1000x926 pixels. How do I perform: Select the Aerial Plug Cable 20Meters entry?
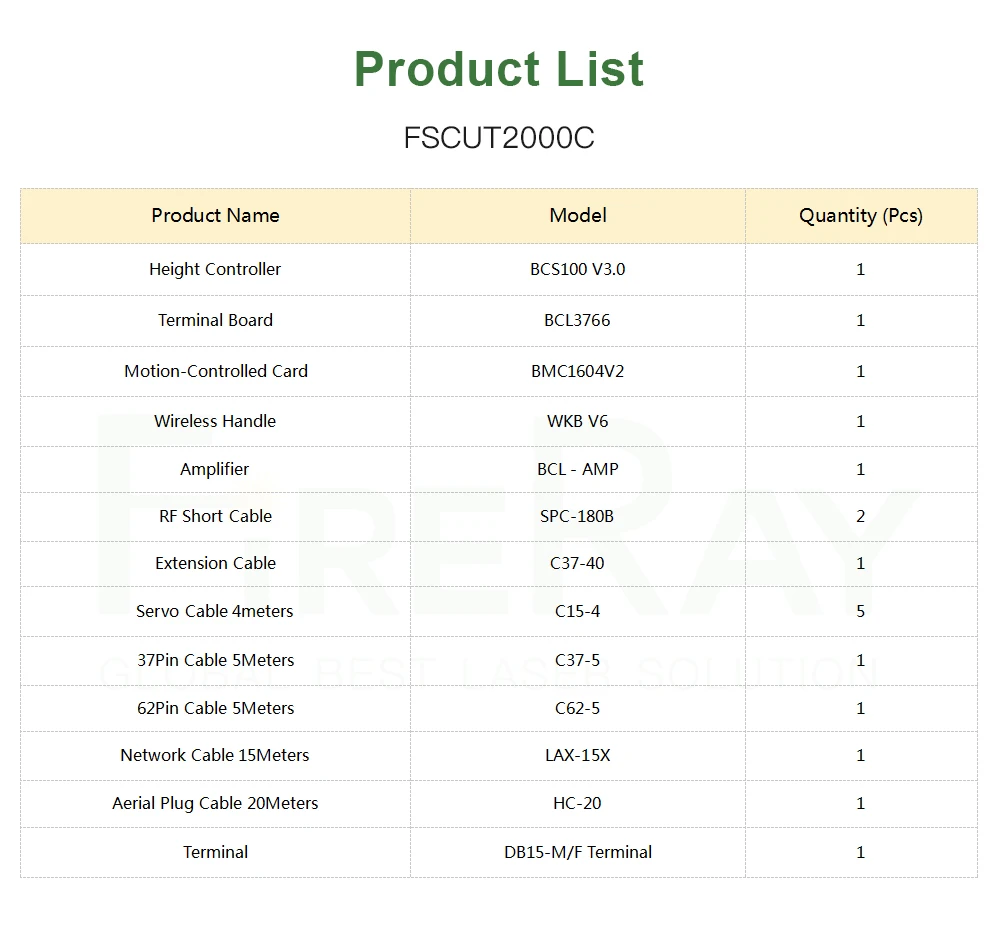(215, 803)
